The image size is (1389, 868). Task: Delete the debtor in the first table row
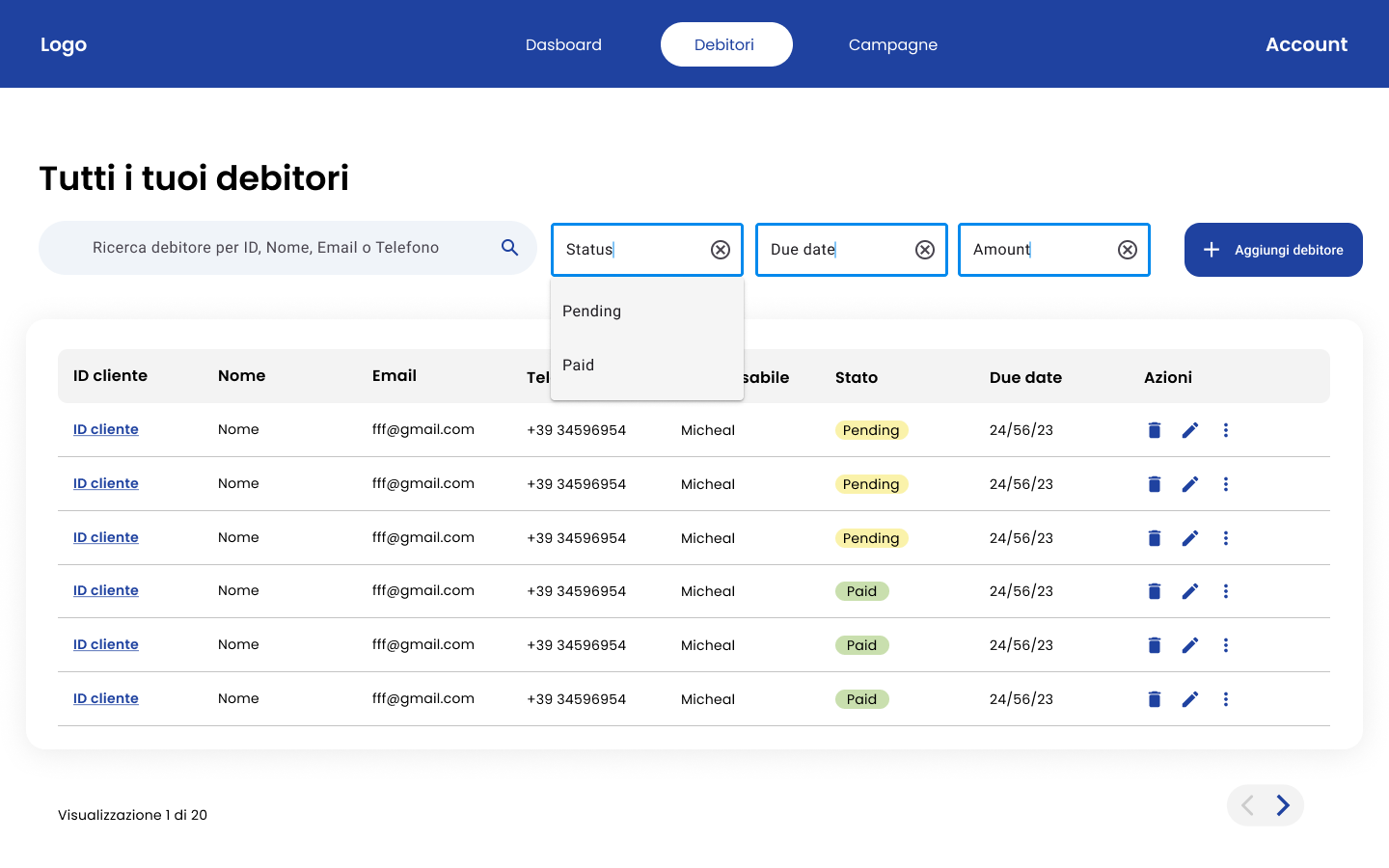[x=1155, y=430]
